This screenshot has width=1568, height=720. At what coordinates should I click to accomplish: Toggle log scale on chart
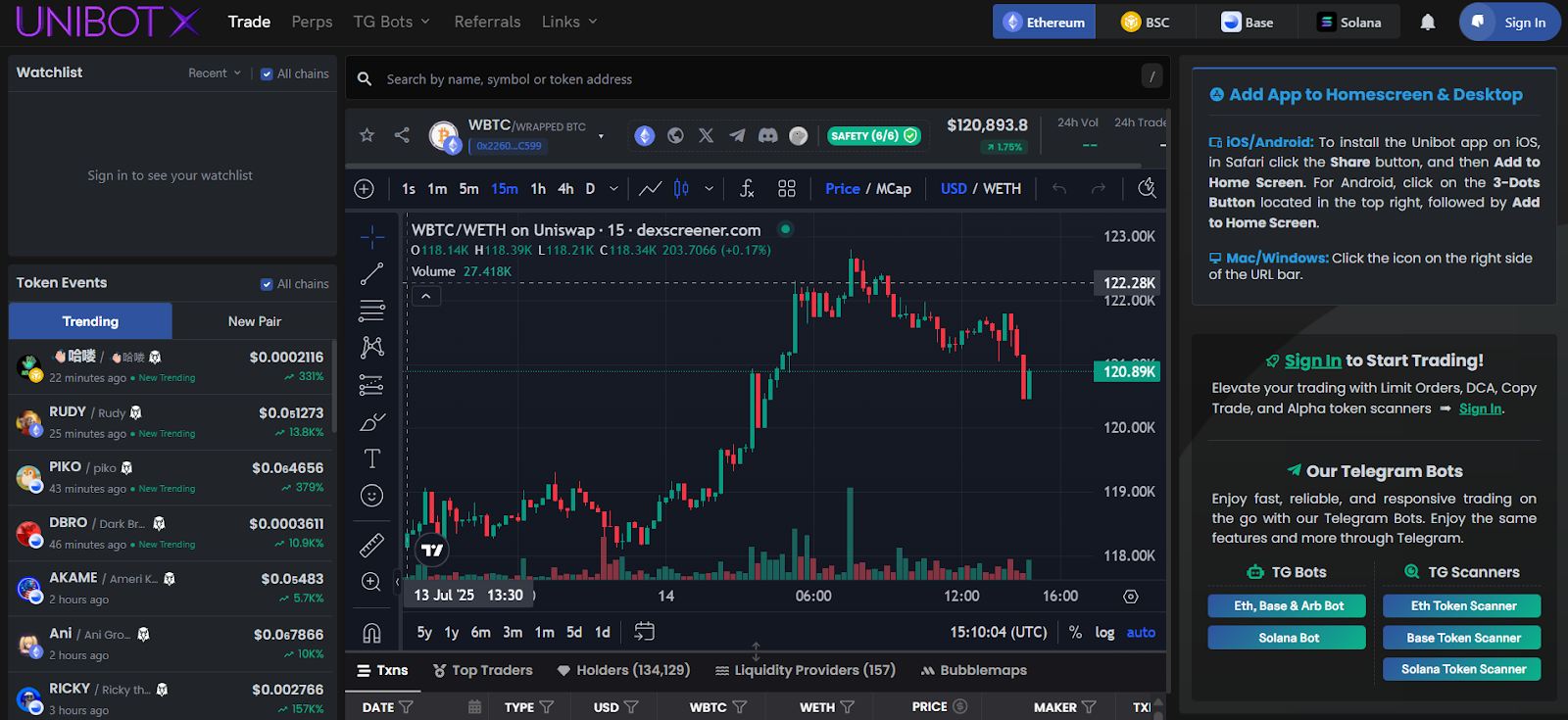point(1104,632)
